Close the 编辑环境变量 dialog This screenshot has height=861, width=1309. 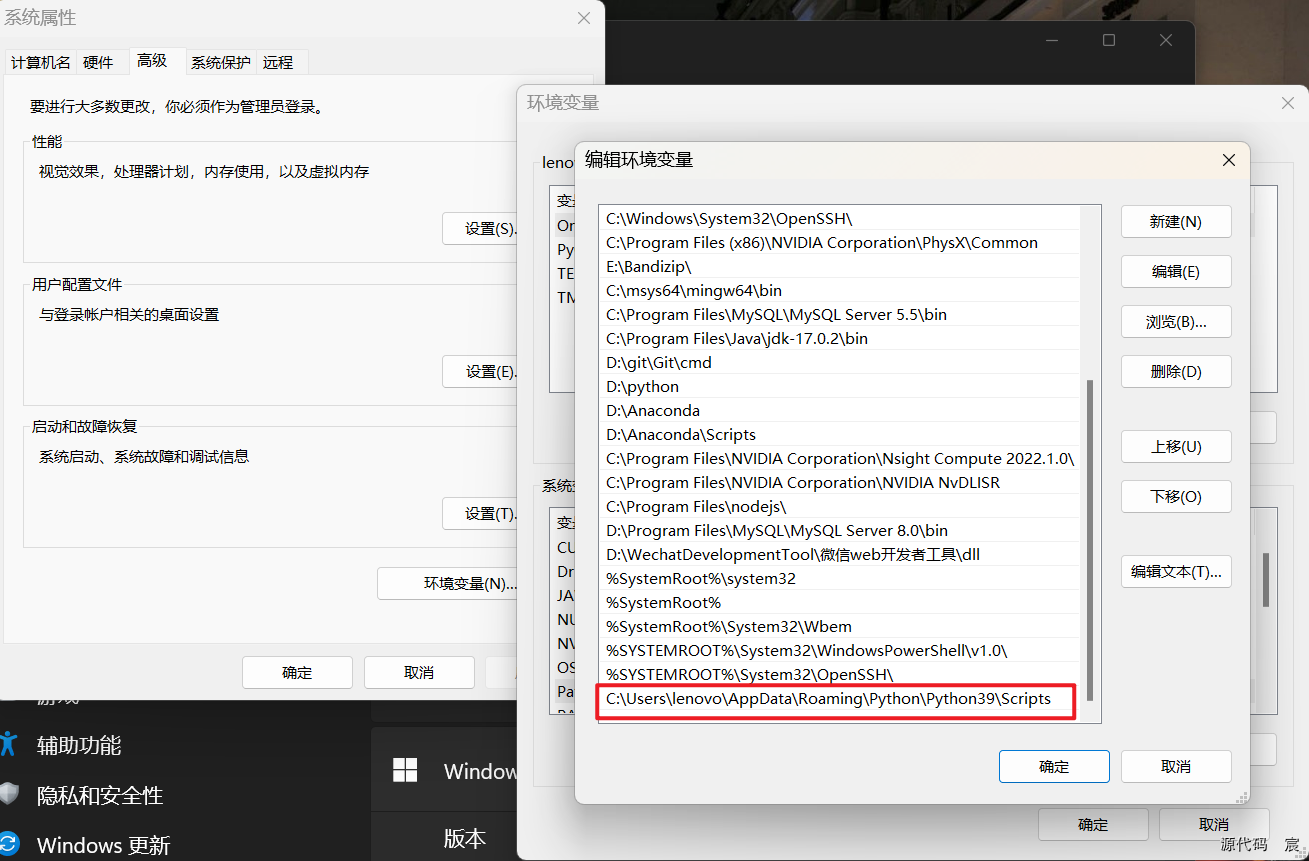coord(1228,160)
